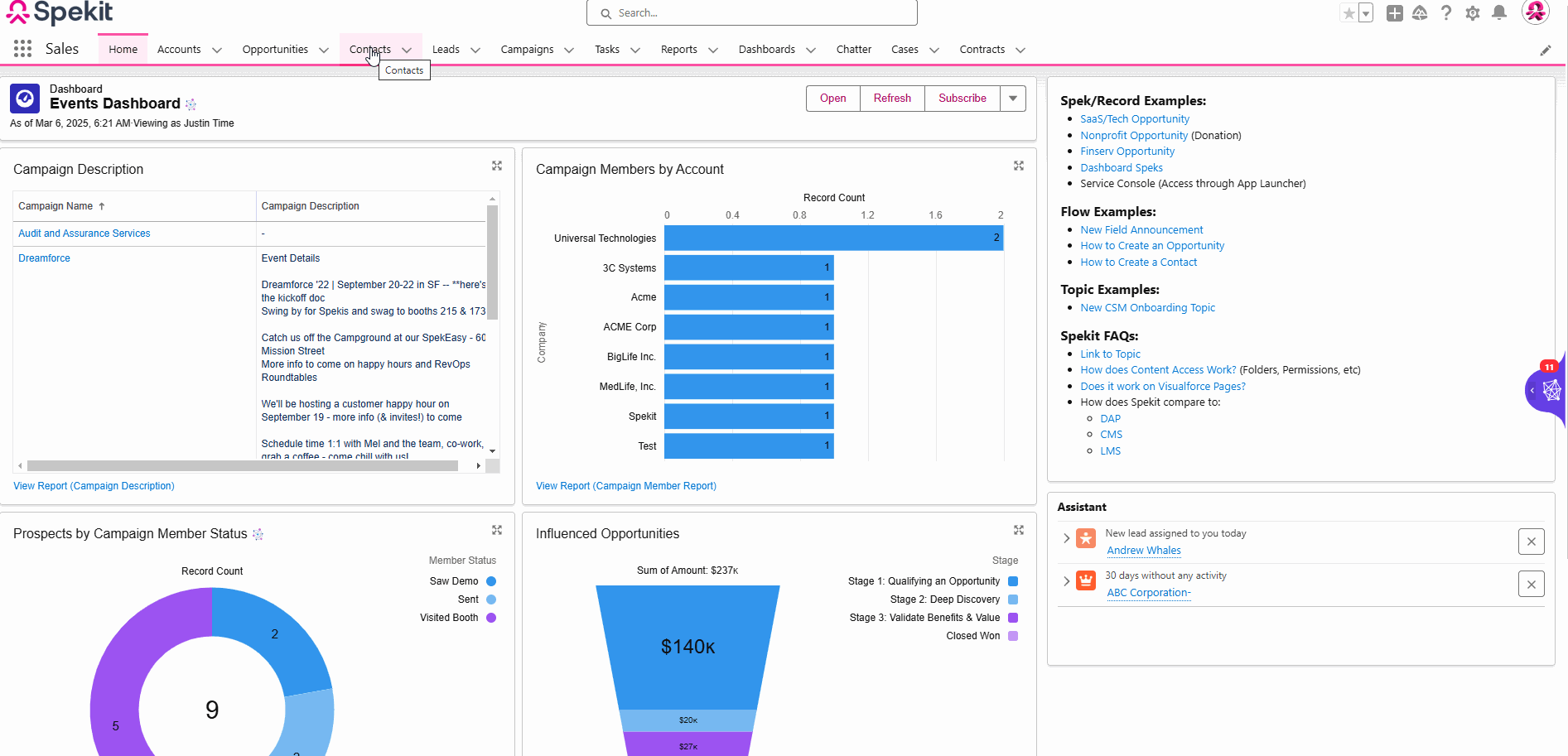Switch to the Contracts tab
The height and width of the screenshot is (756, 1568).
click(982, 50)
